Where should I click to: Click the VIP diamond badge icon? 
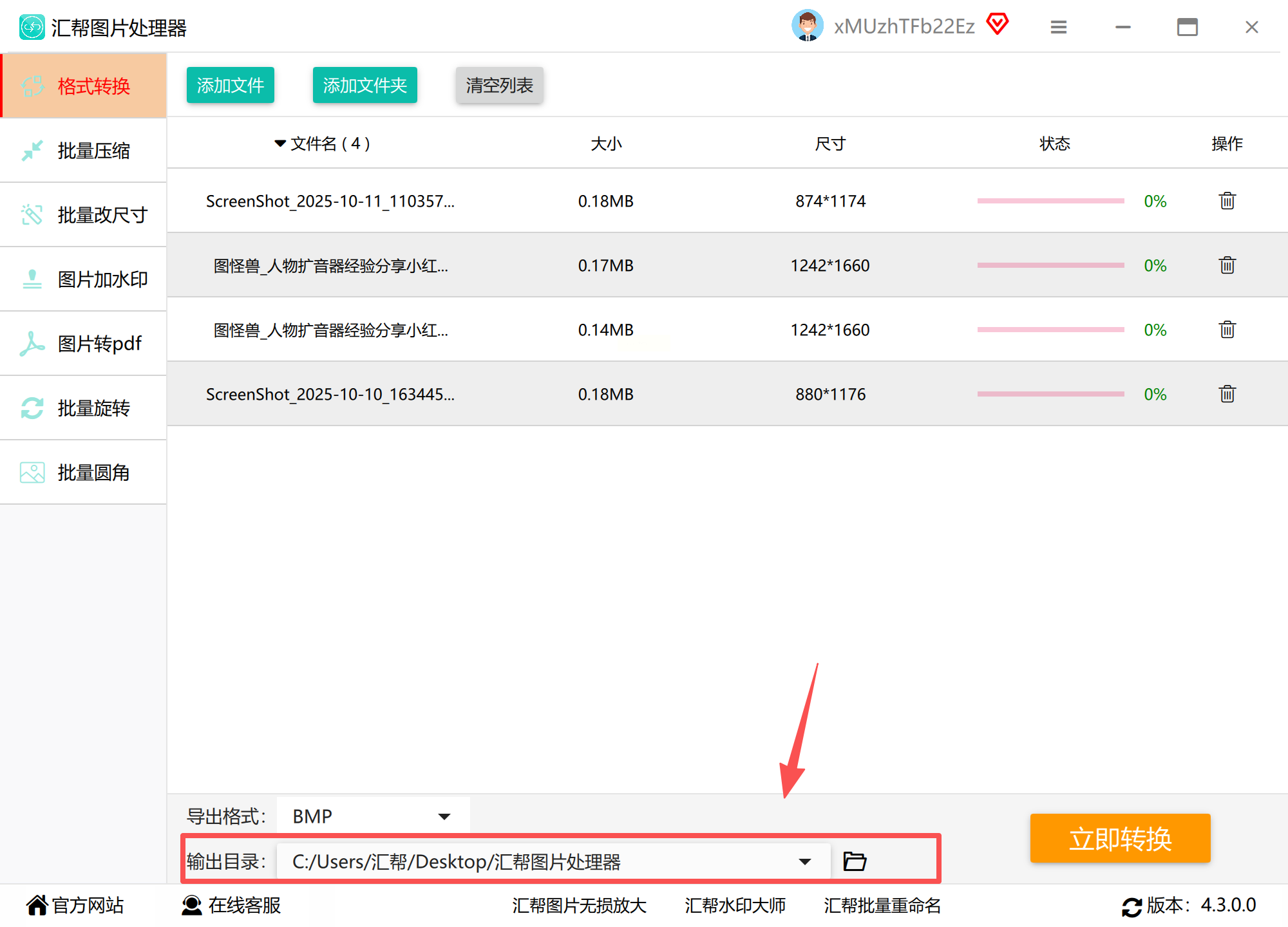click(x=997, y=24)
